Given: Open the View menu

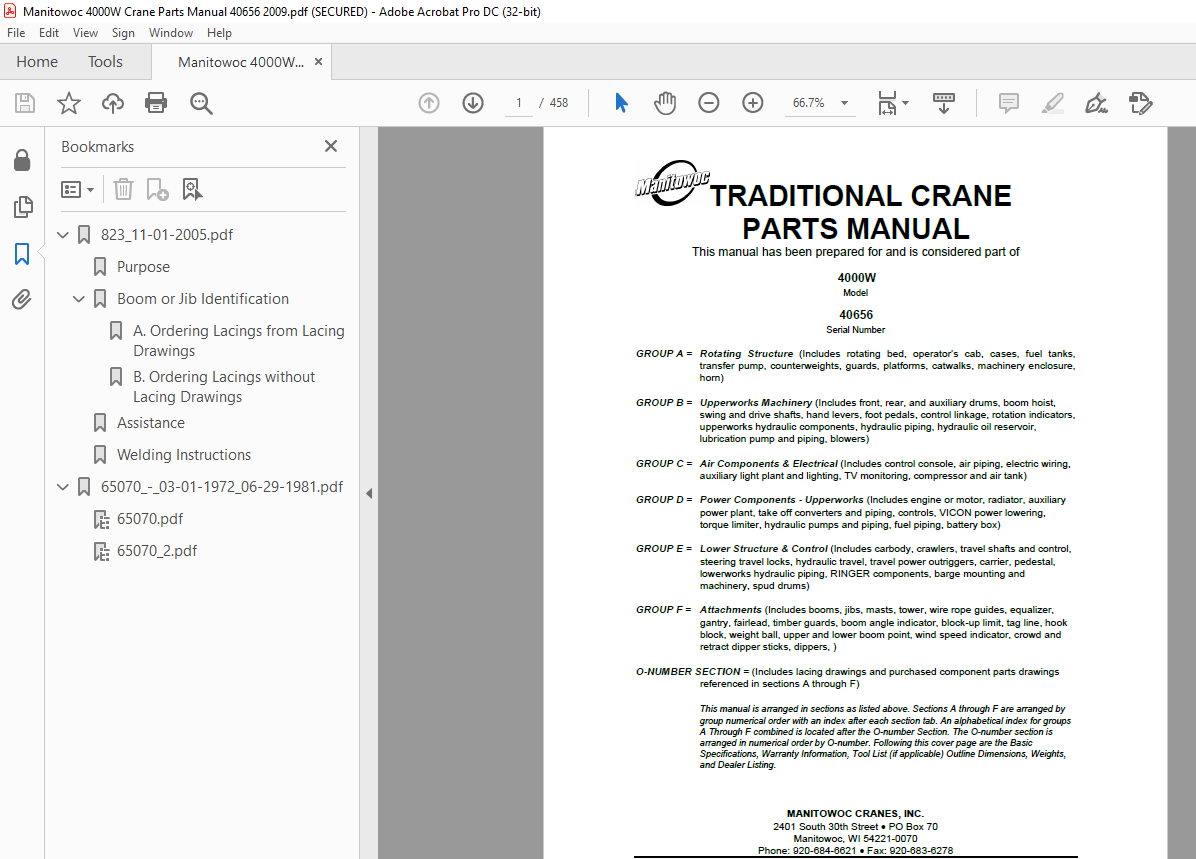Looking at the screenshot, I should 85,33.
